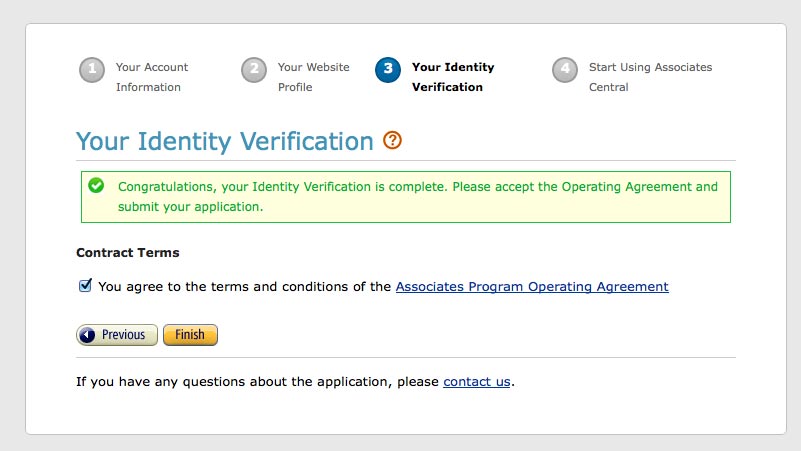Click the Your Identity Verification page heading
This screenshot has height=451, width=801.
coord(225,141)
